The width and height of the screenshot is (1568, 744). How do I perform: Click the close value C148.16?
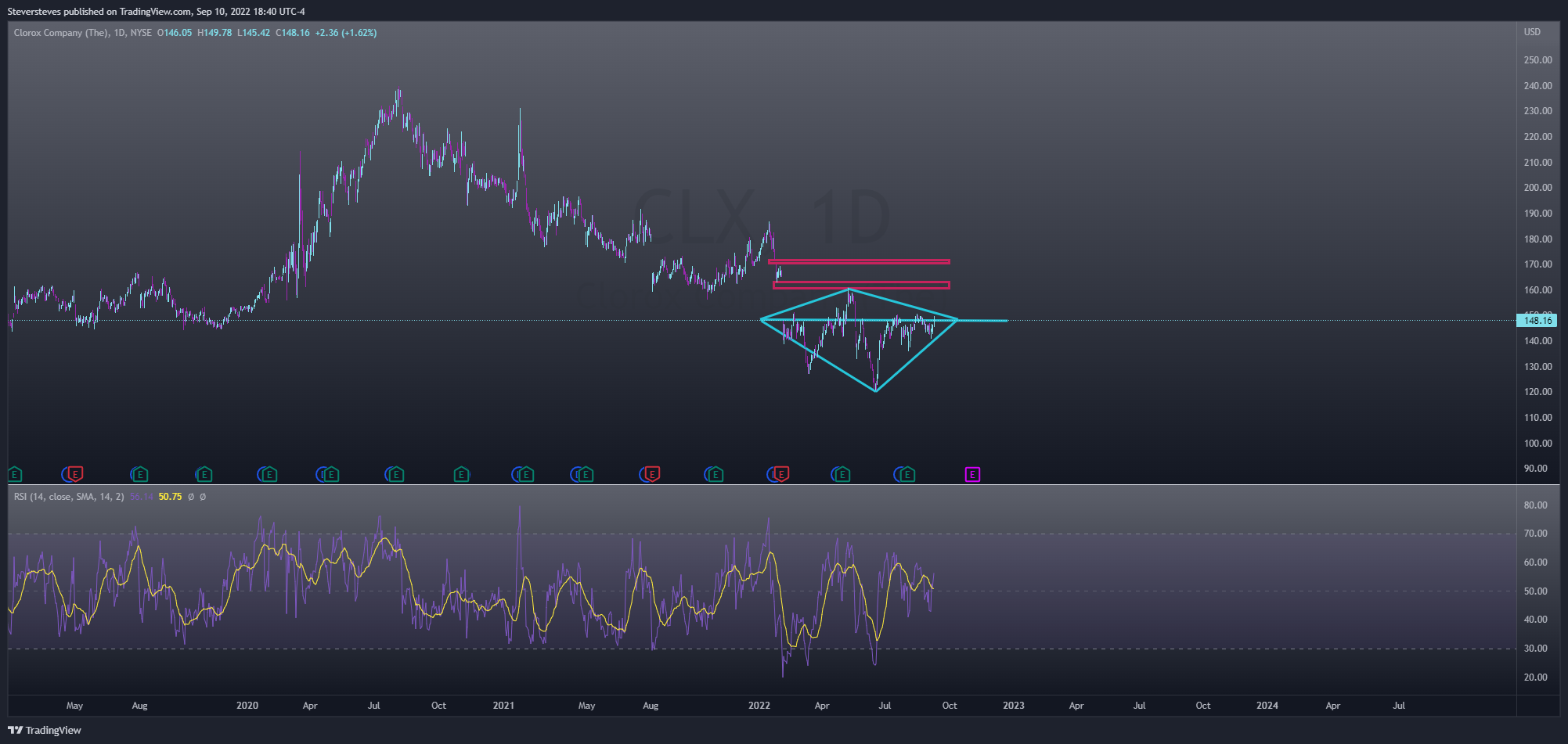293,33
